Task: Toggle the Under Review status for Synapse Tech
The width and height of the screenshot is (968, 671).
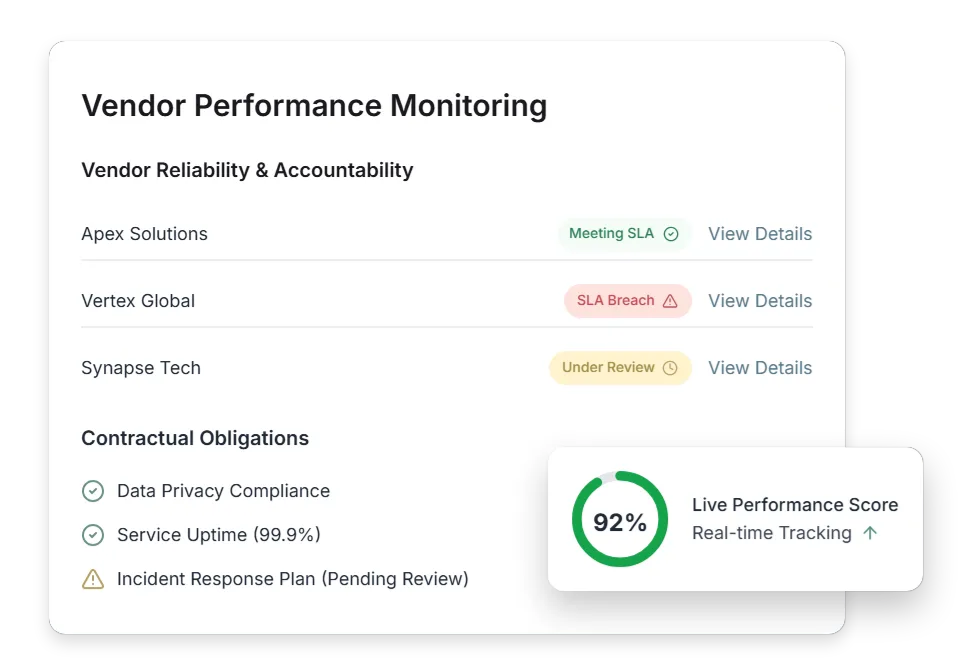Action: pyautogui.click(x=620, y=367)
